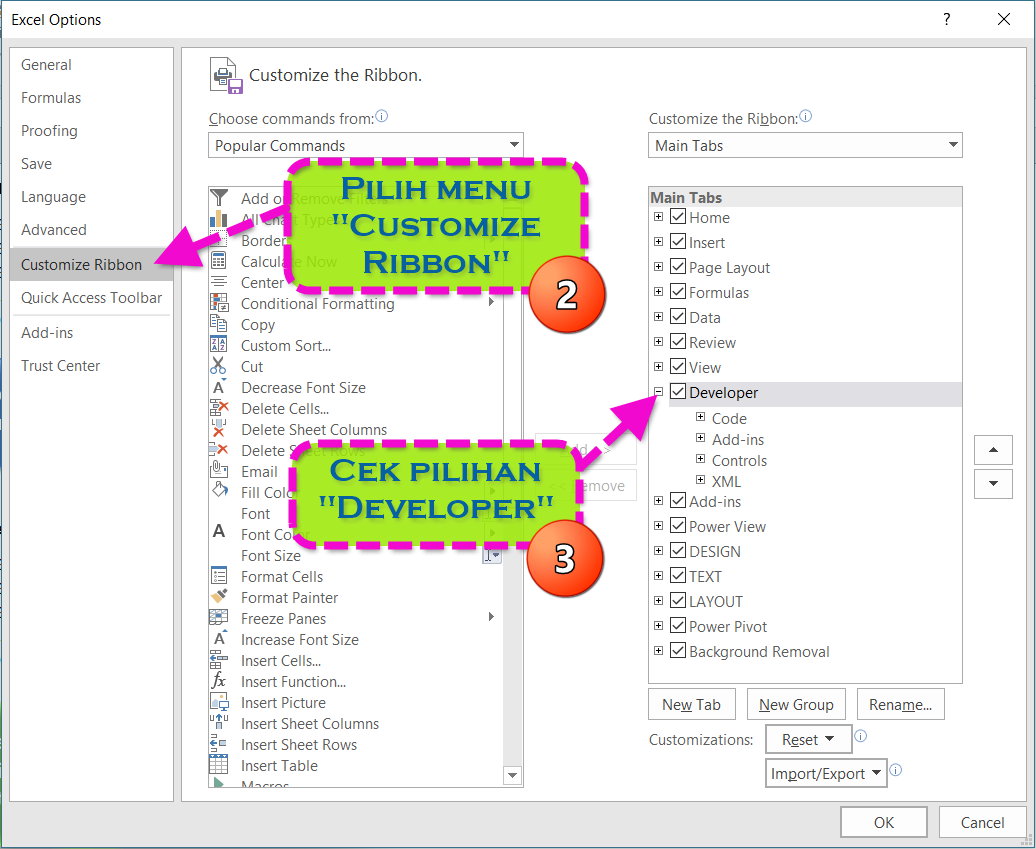Click the Insert Cells icon
Image resolution: width=1036 pixels, height=849 pixels.
(219, 660)
